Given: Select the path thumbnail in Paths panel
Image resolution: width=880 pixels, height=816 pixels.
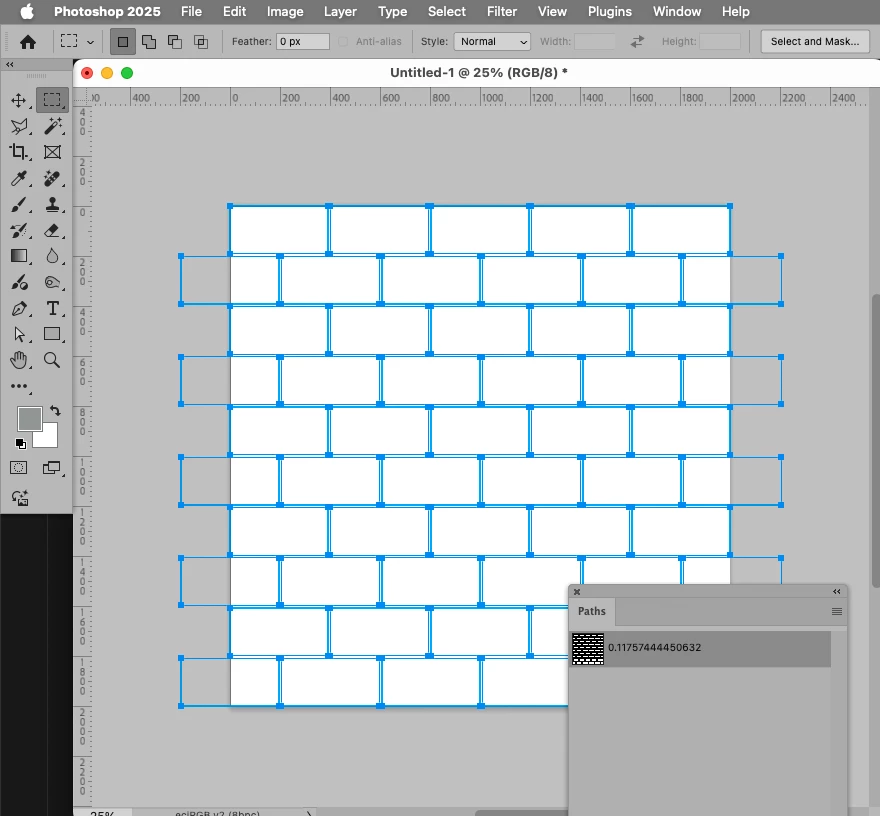Looking at the screenshot, I should pyautogui.click(x=588, y=649).
